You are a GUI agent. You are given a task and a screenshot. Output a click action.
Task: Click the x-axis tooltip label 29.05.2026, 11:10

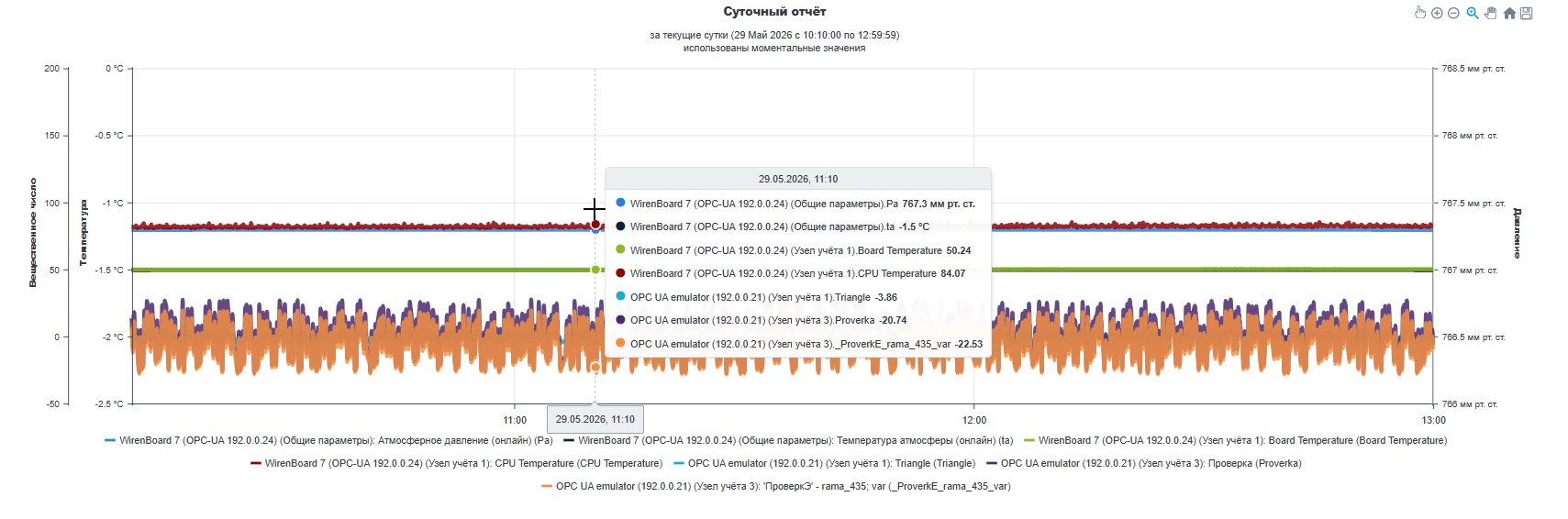coord(595,419)
